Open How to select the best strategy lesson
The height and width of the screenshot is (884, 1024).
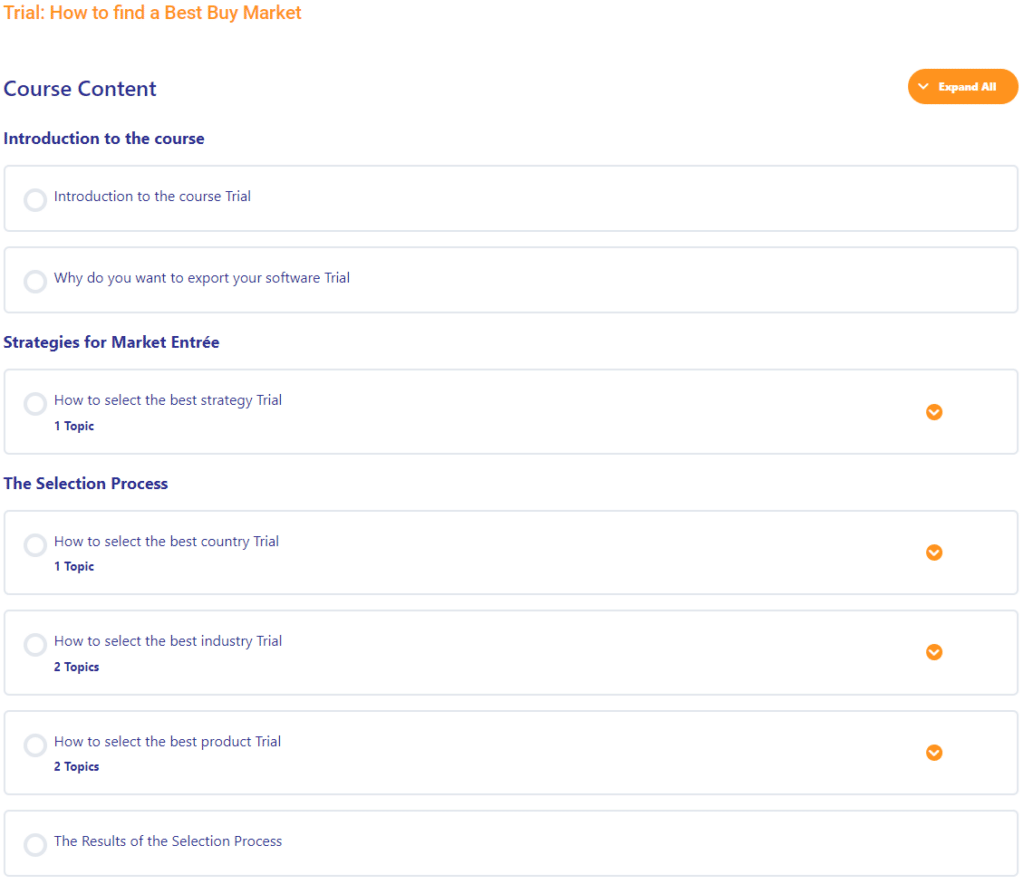coord(168,401)
